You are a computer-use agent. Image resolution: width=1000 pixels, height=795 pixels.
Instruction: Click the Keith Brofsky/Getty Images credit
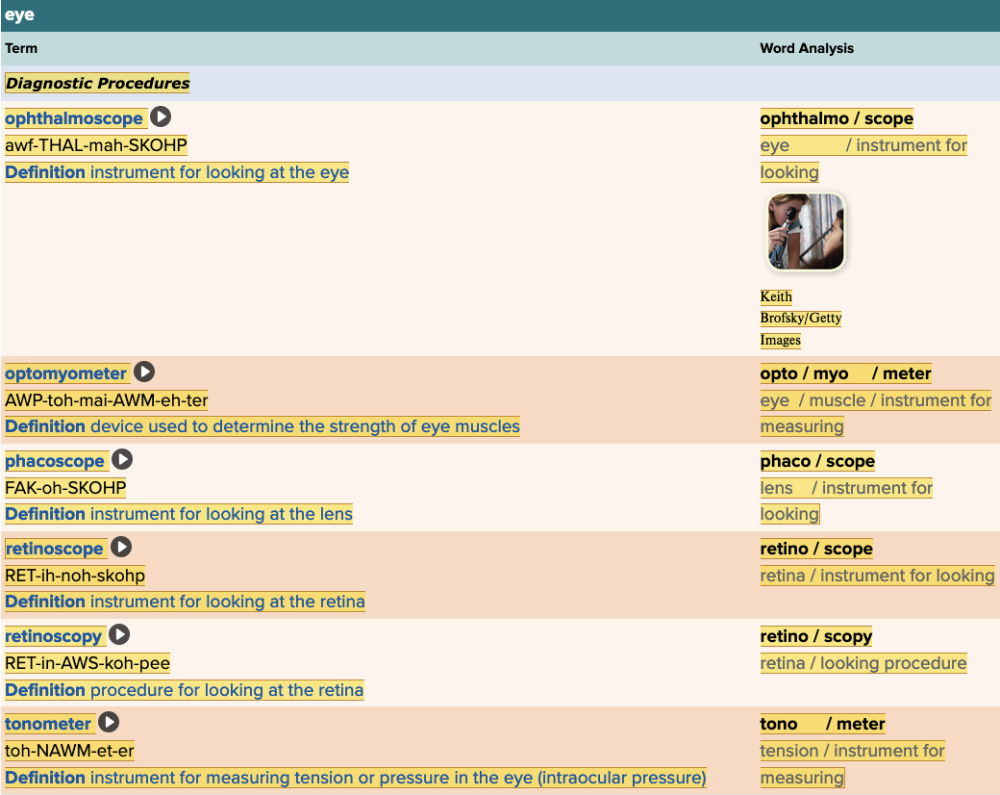coord(800,318)
